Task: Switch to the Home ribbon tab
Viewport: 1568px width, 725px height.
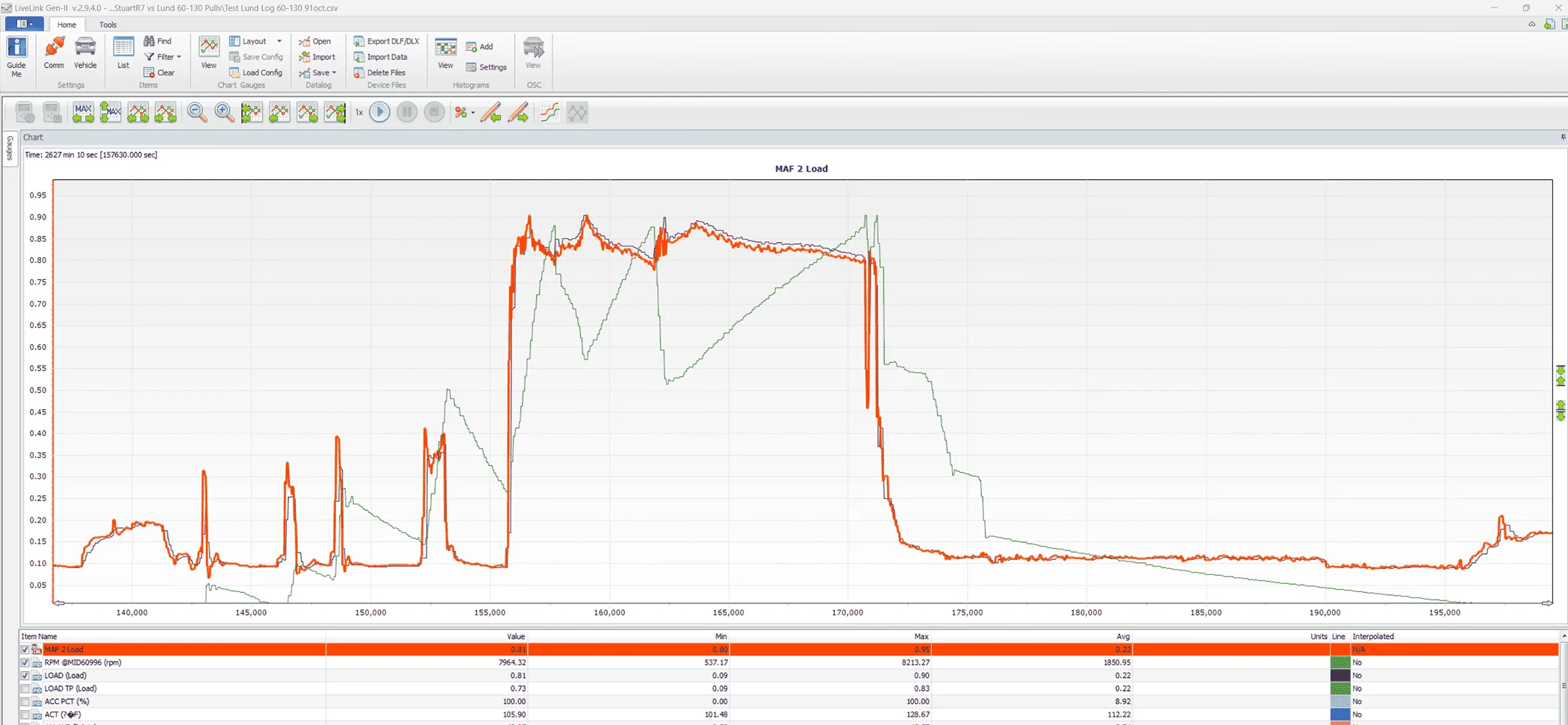Action: coord(66,25)
